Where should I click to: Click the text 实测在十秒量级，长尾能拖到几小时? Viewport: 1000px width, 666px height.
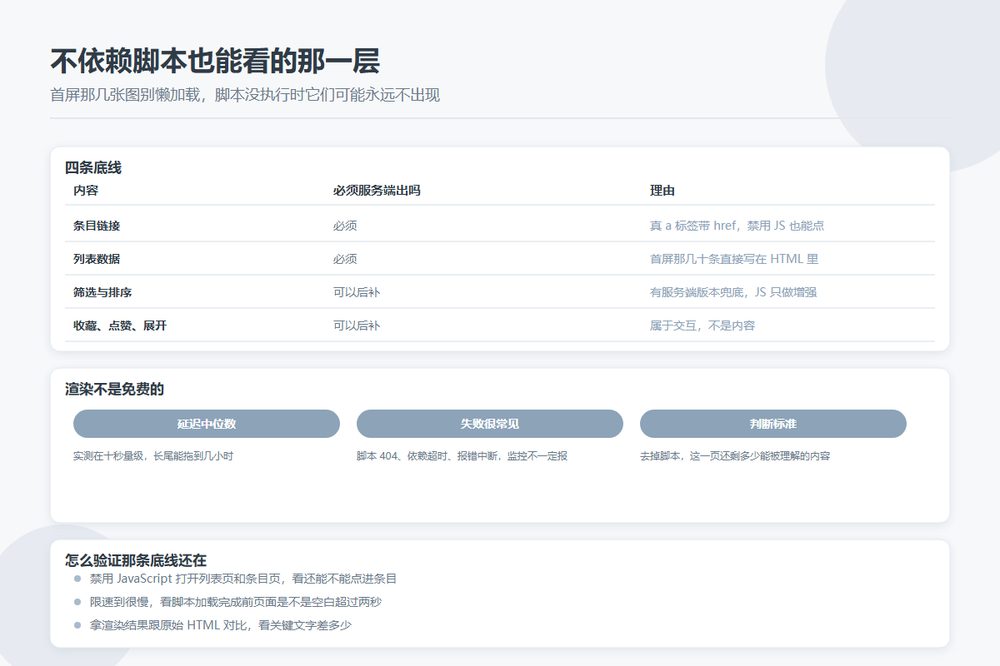[x=153, y=456]
